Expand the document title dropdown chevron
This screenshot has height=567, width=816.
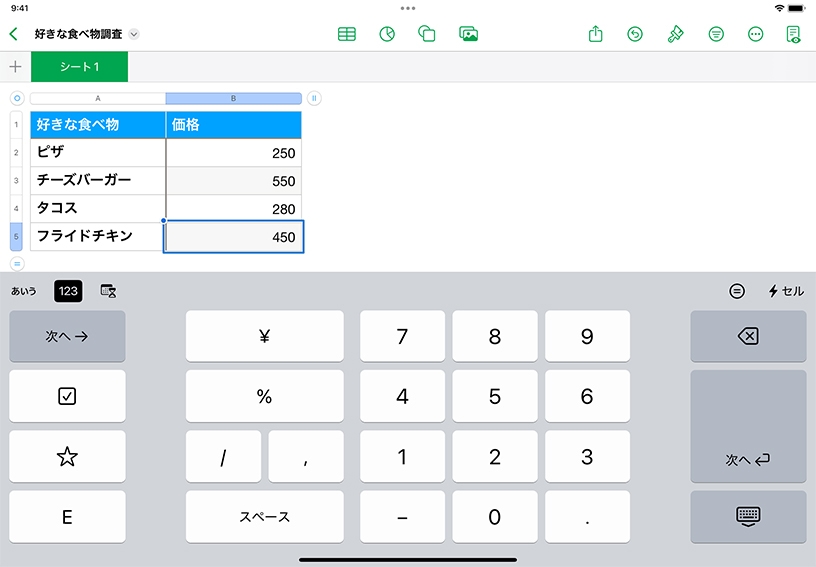point(135,34)
